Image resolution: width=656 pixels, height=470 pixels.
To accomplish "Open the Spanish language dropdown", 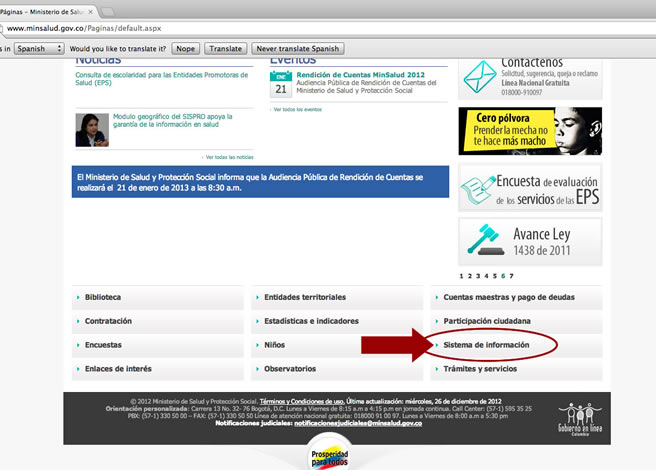I will [x=39, y=49].
